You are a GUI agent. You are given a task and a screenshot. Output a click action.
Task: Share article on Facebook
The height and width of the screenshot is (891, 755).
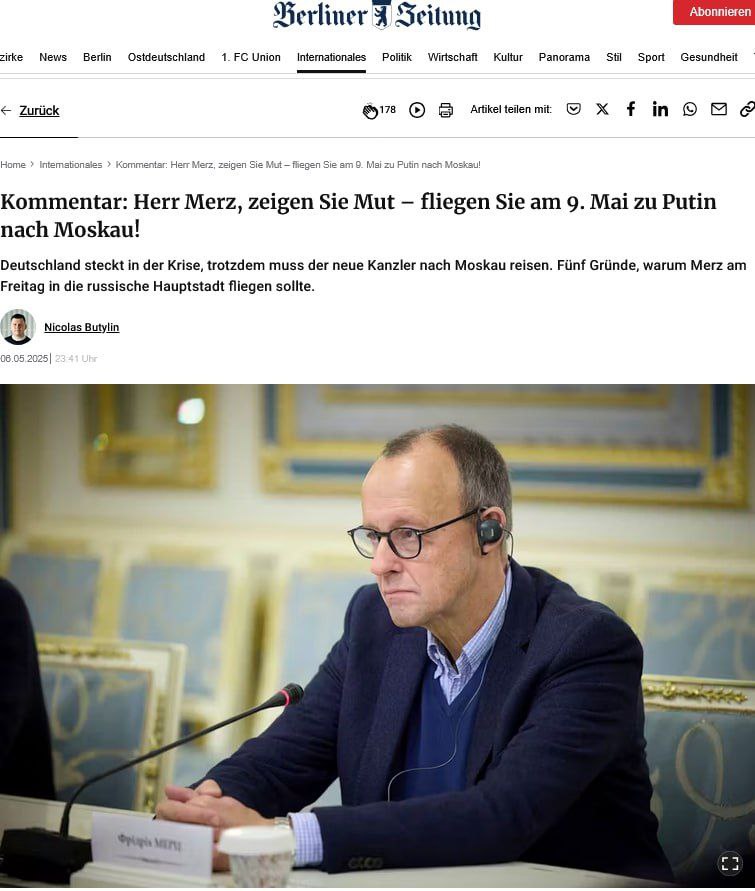pyautogui.click(x=631, y=109)
